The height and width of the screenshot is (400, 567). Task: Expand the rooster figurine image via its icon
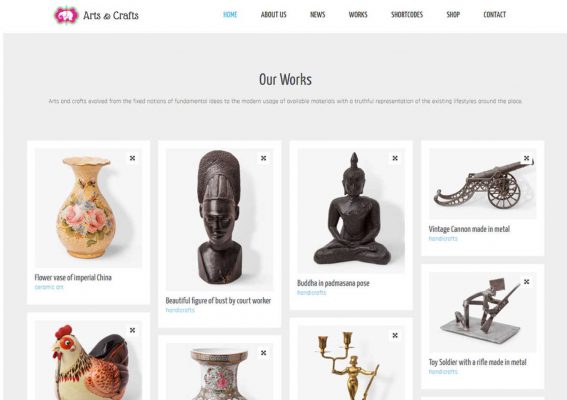tap(132, 330)
